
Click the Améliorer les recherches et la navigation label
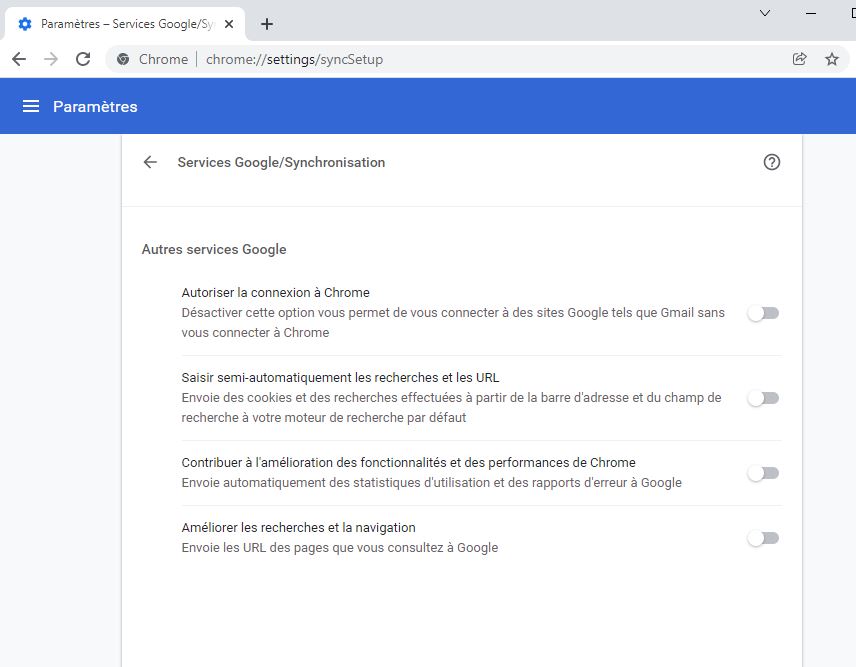pos(299,528)
